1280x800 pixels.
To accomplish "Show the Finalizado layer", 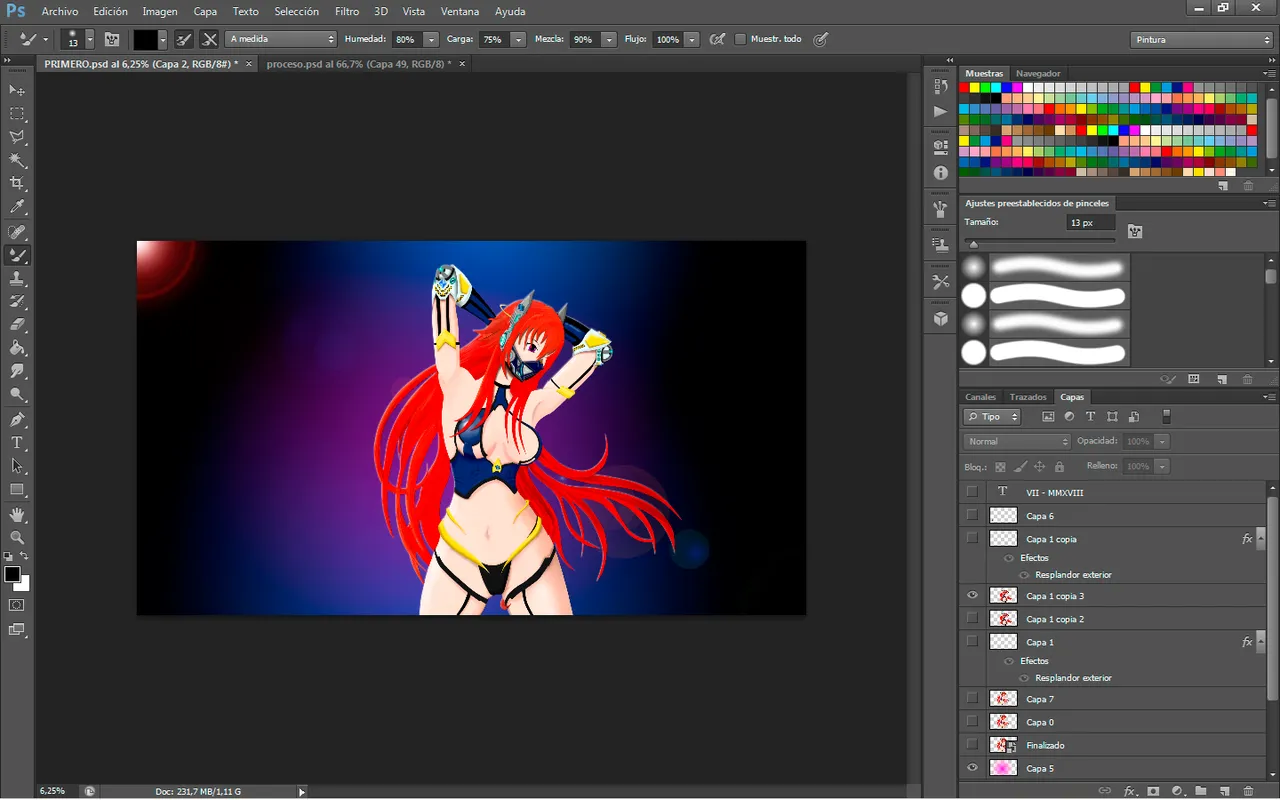I will pos(972,745).
